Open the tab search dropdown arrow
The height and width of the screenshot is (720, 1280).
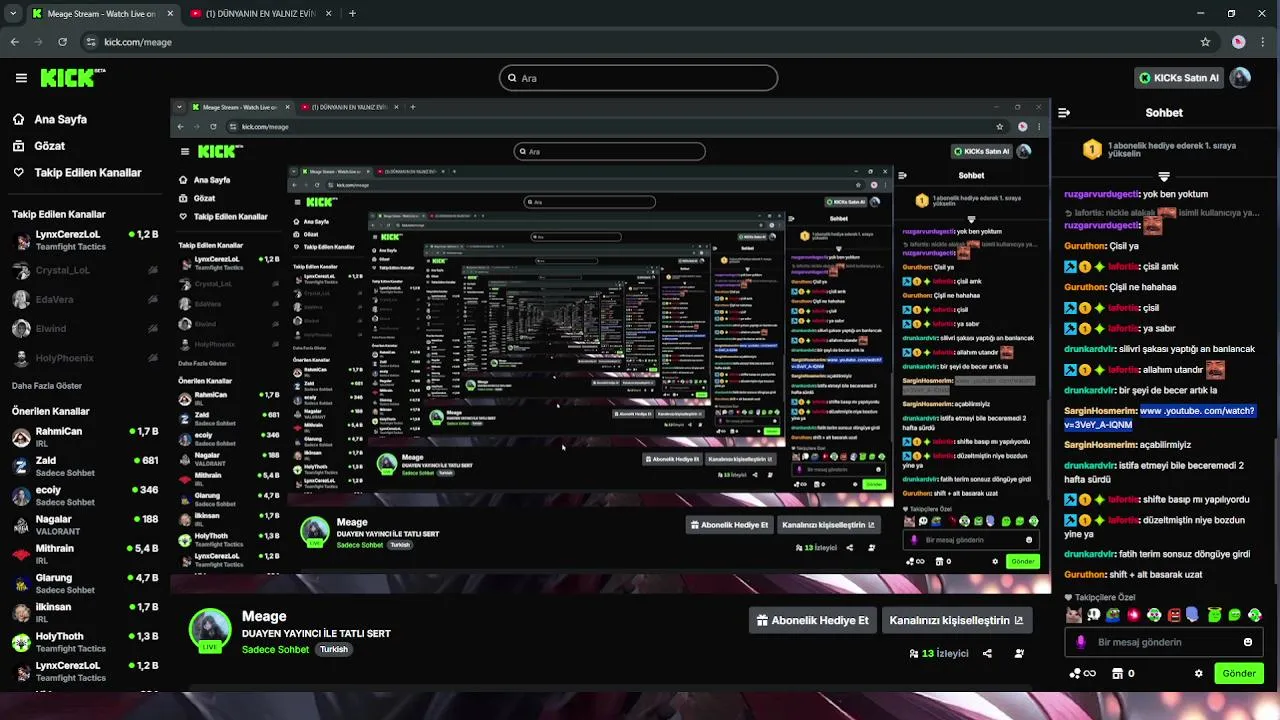(x=13, y=14)
